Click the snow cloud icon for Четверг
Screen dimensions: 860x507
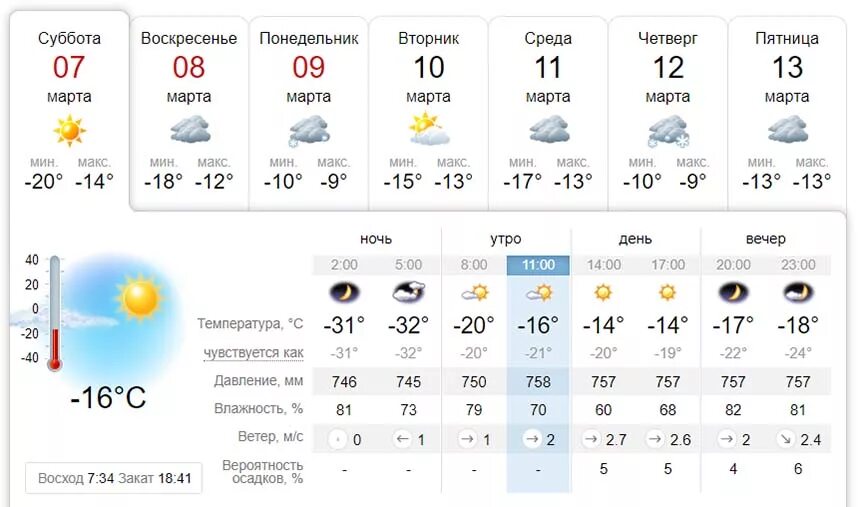coord(668,132)
